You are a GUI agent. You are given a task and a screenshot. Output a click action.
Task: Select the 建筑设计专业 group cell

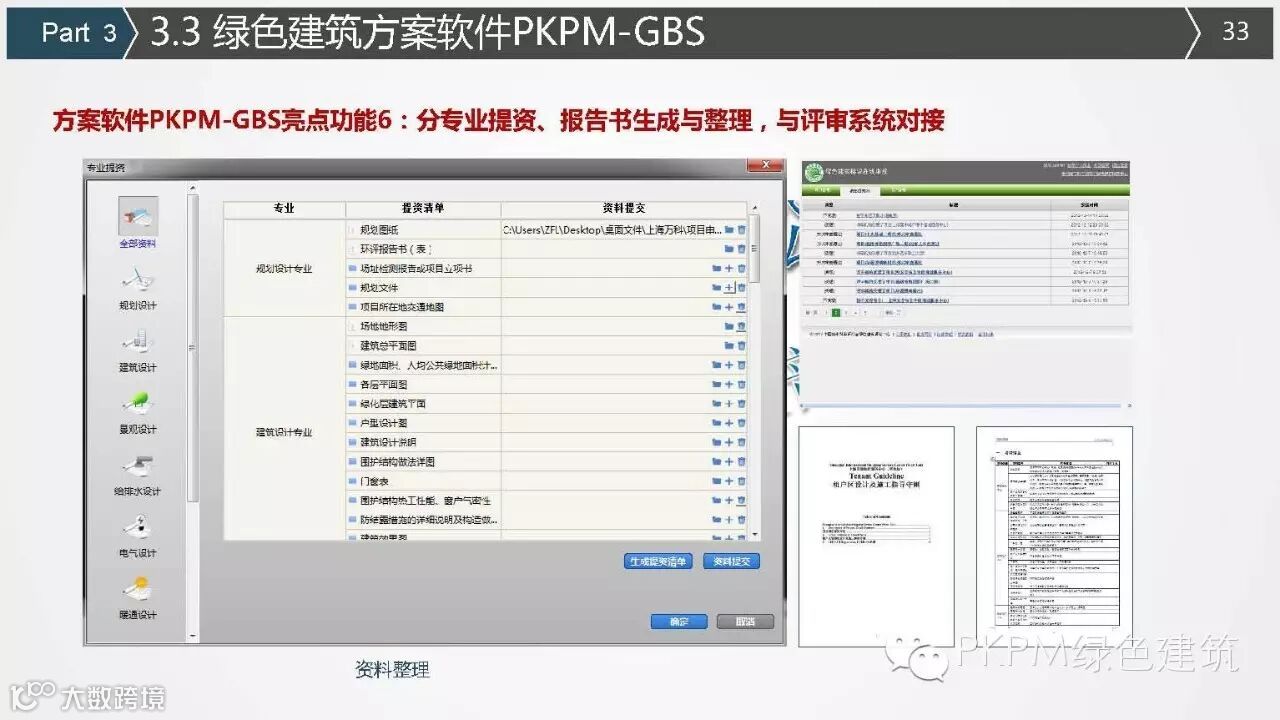284,432
